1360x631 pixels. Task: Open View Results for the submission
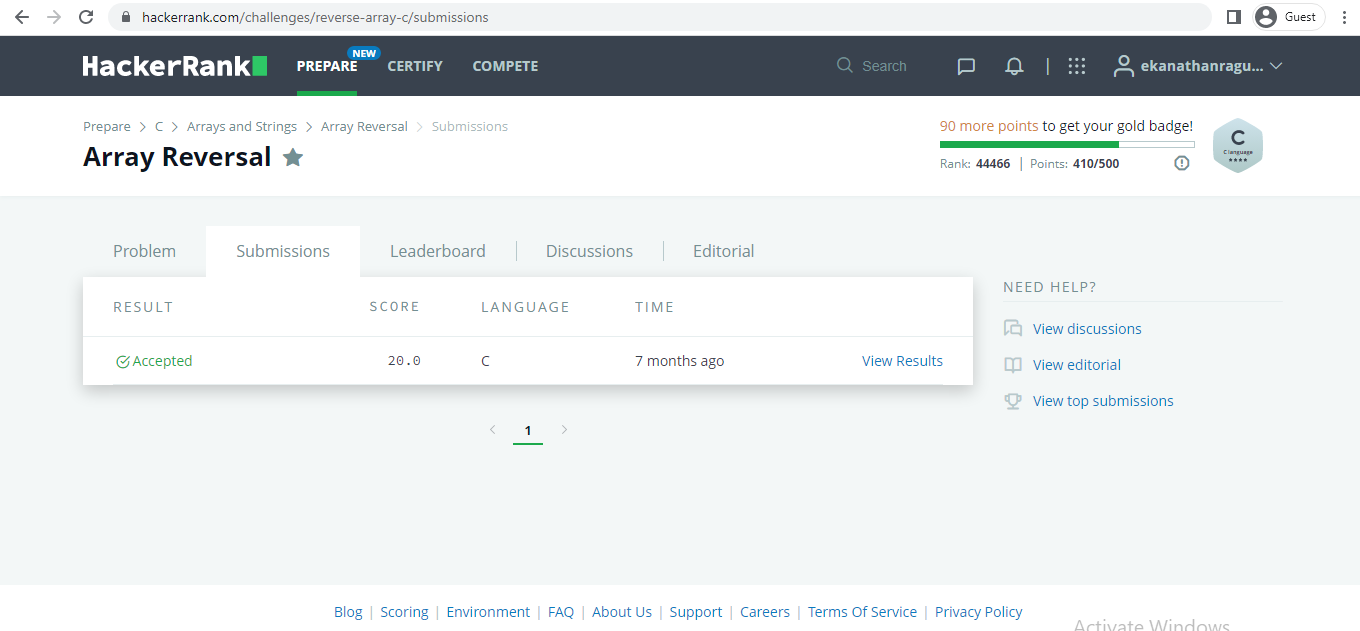[902, 361]
